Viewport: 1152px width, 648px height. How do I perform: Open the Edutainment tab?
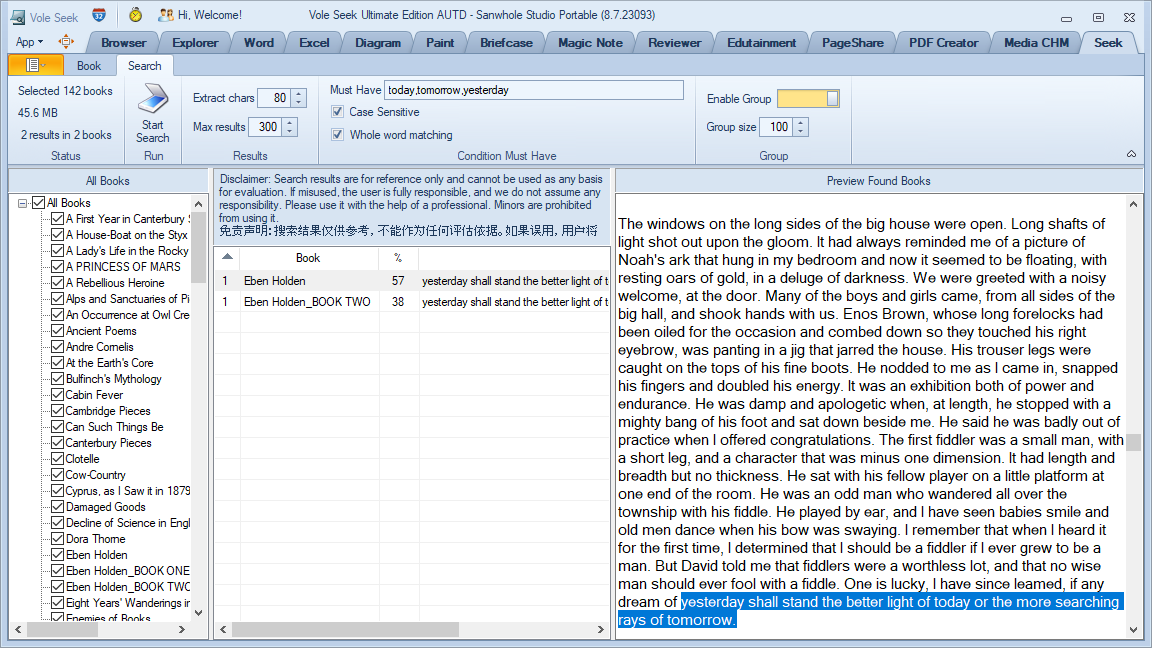[761, 43]
